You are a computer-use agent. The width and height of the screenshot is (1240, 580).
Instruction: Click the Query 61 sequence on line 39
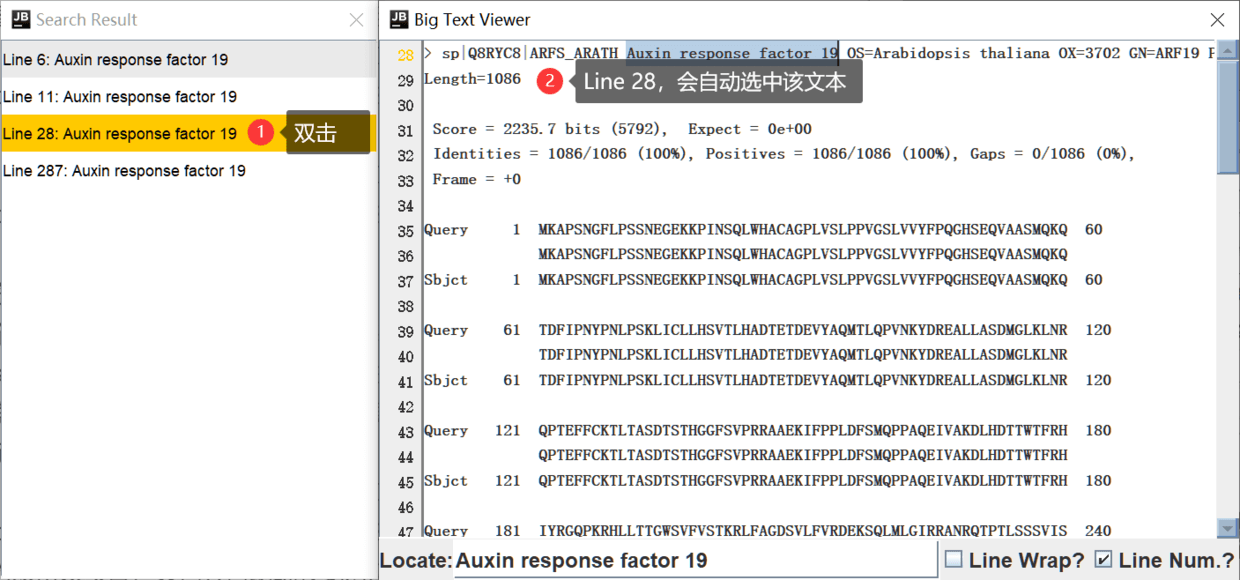pyautogui.click(x=802, y=330)
